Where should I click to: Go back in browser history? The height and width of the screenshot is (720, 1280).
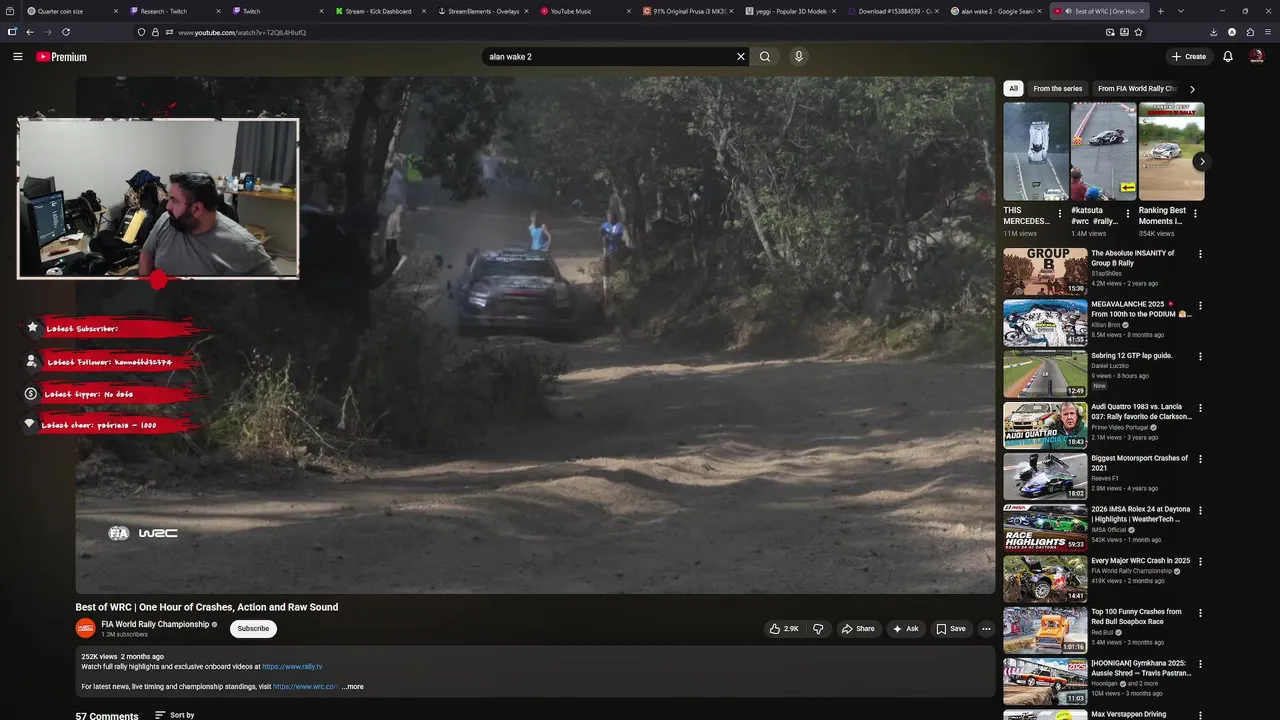coord(29,32)
